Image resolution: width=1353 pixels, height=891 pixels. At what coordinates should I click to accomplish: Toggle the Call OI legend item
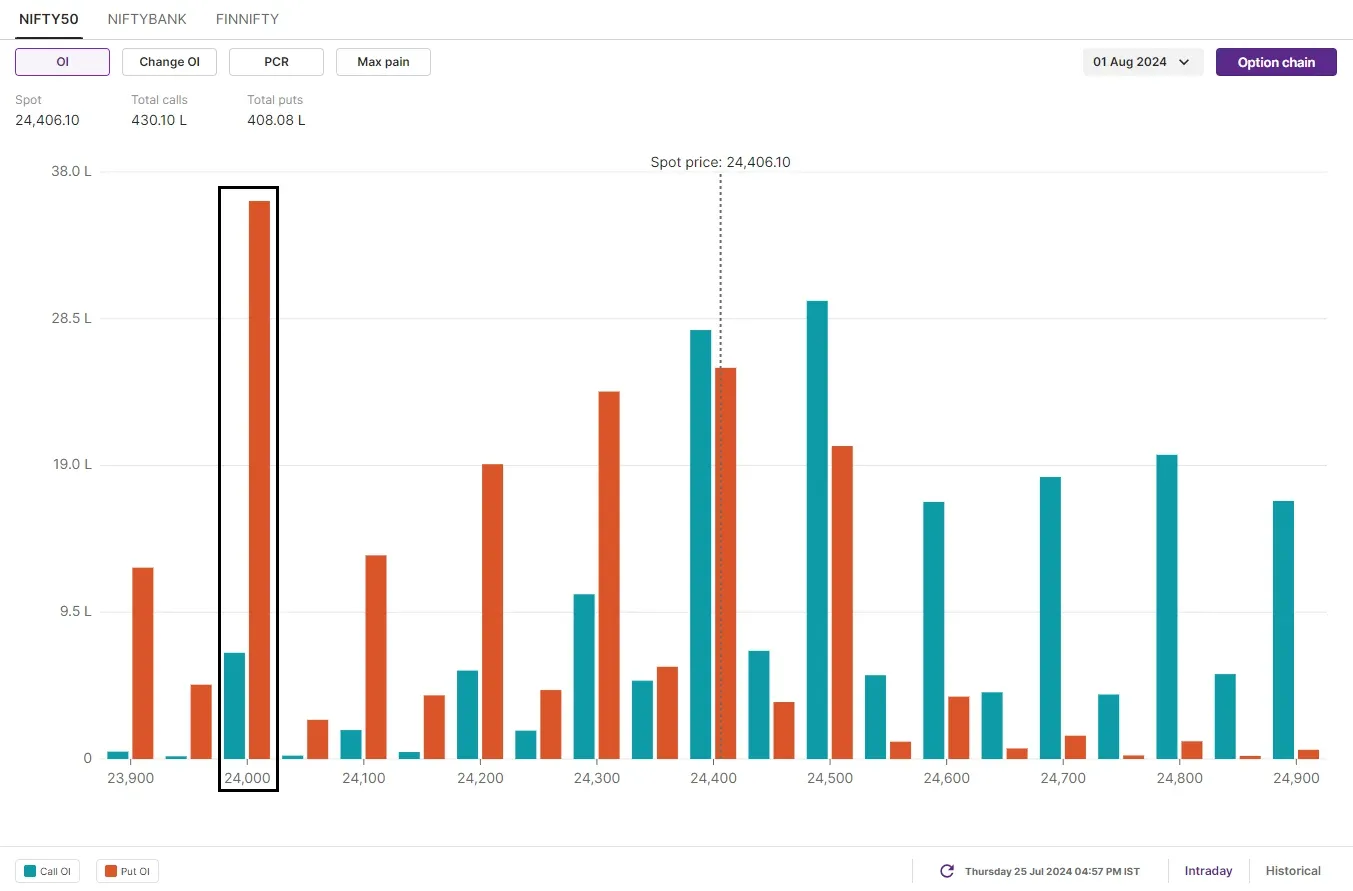click(47, 871)
